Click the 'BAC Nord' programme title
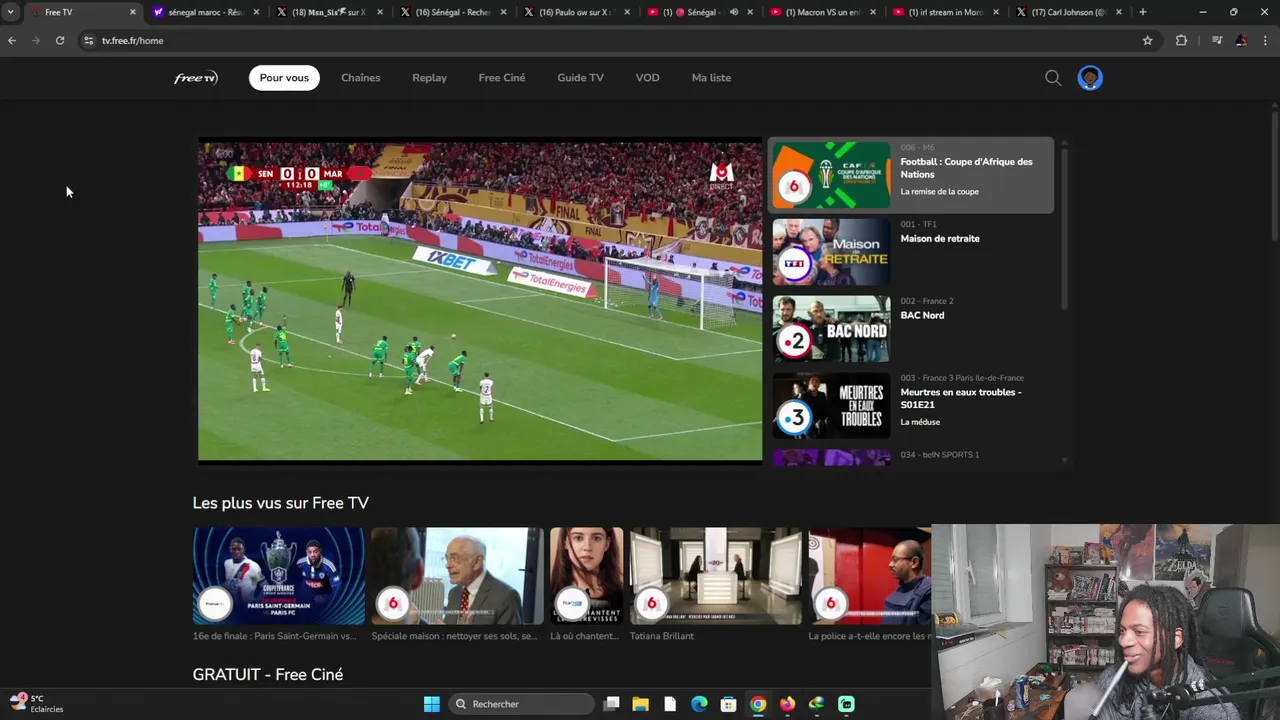This screenshot has width=1280, height=720. pos(922,316)
